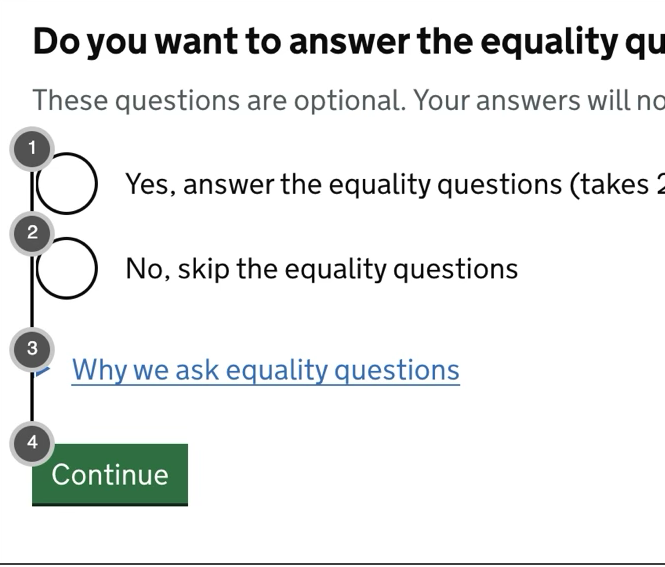665x567 pixels.
Task: Click the number 4 badge icon
Action: (x=32, y=442)
